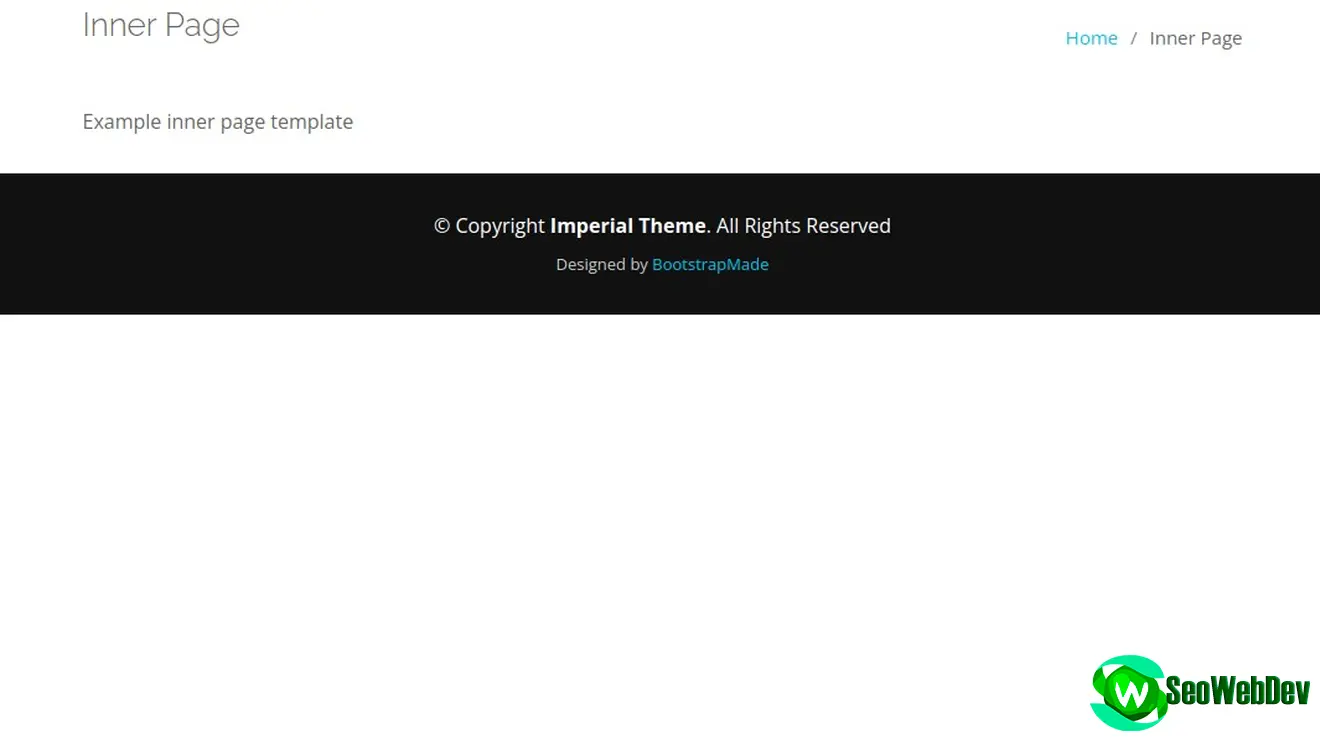Click the word Page in the heading
The width and height of the screenshot is (1320, 742).
point(203,25)
